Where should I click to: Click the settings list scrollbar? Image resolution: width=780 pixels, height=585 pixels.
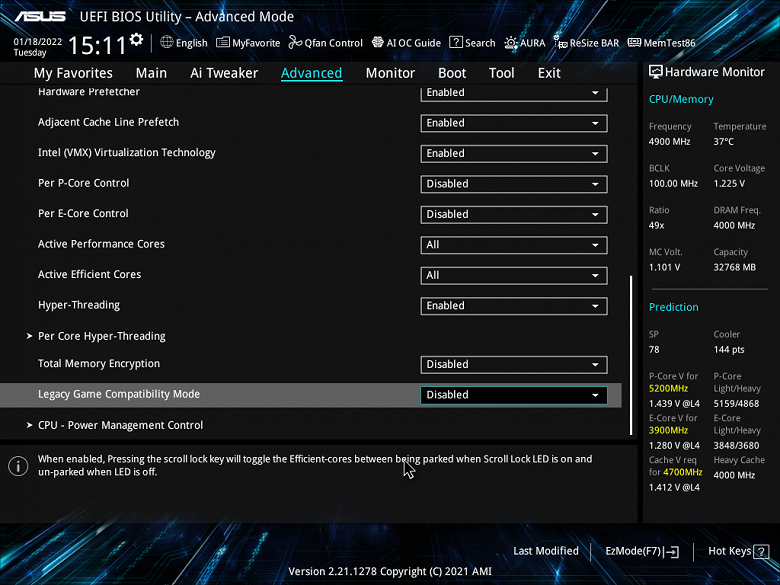click(631, 355)
